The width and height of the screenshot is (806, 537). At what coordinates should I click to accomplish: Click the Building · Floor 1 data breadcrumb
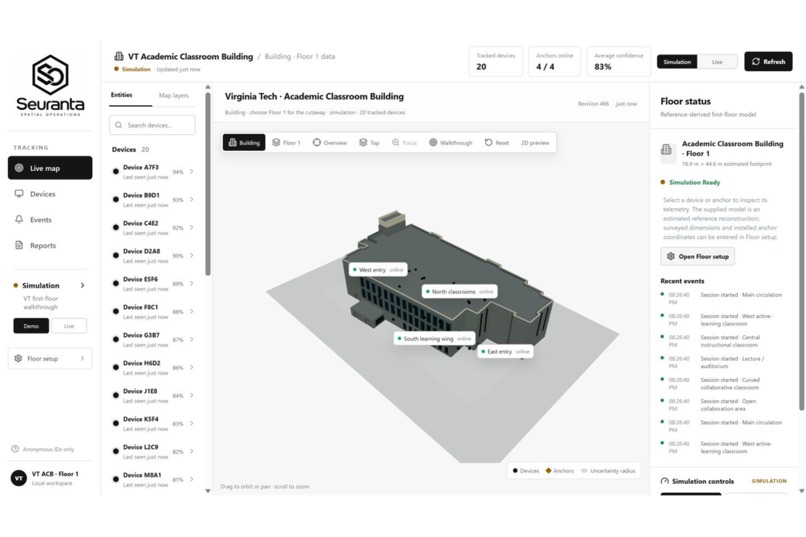[x=300, y=57]
